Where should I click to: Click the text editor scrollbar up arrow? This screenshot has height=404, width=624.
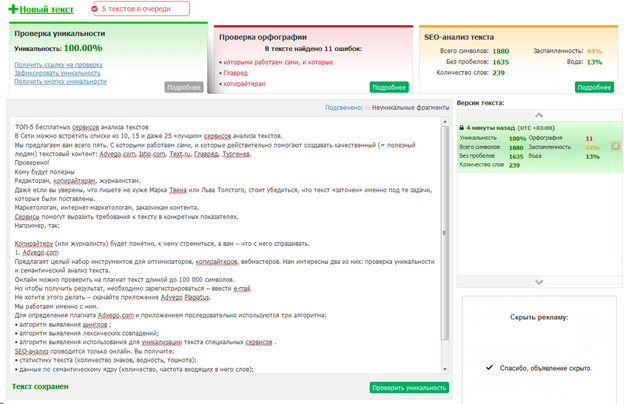[445, 121]
